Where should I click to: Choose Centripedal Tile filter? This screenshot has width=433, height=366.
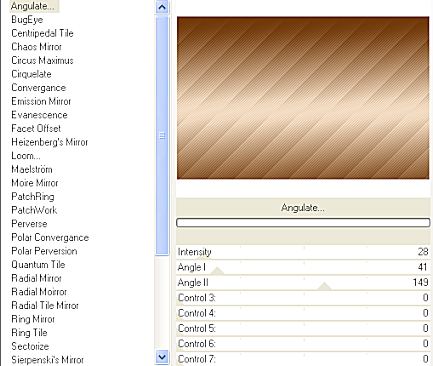[x=42, y=33]
